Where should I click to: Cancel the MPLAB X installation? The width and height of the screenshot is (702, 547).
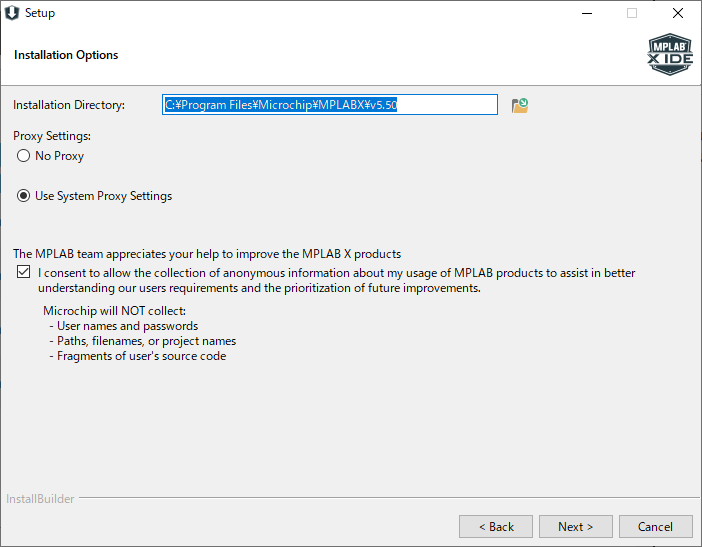(655, 526)
